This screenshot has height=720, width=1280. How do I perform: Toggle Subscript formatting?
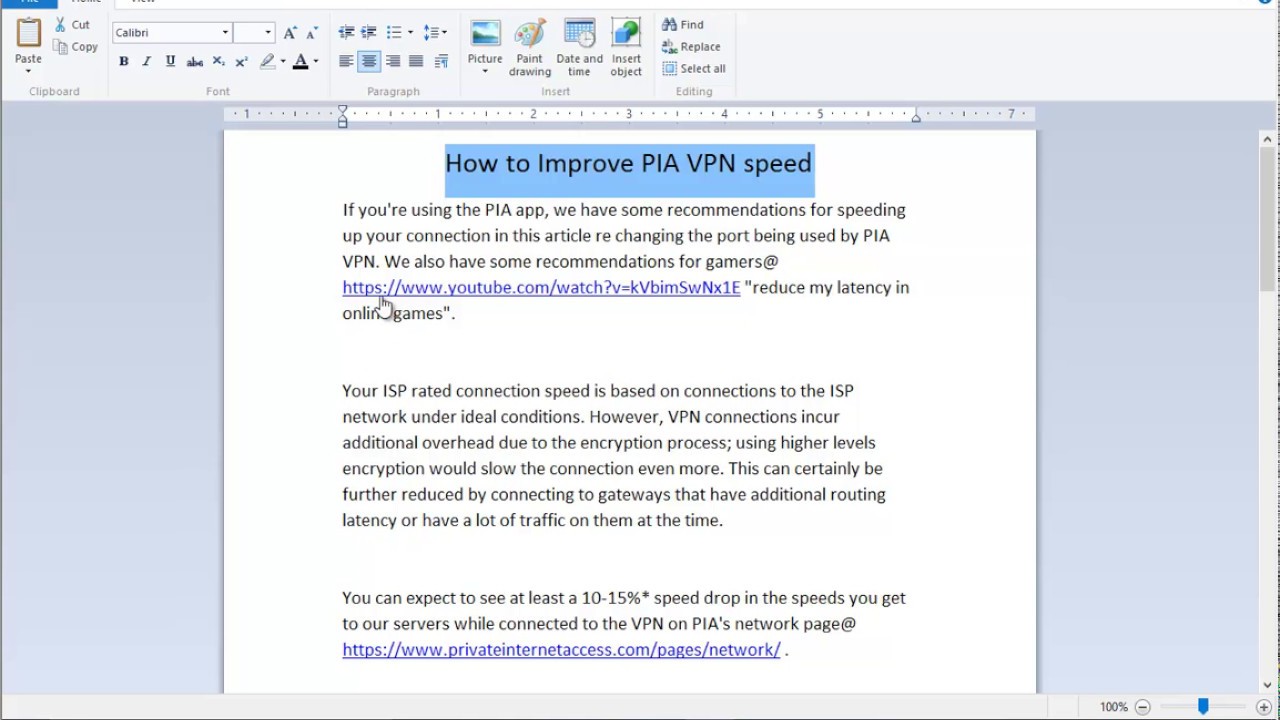pyautogui.click(x=218, y=62)
